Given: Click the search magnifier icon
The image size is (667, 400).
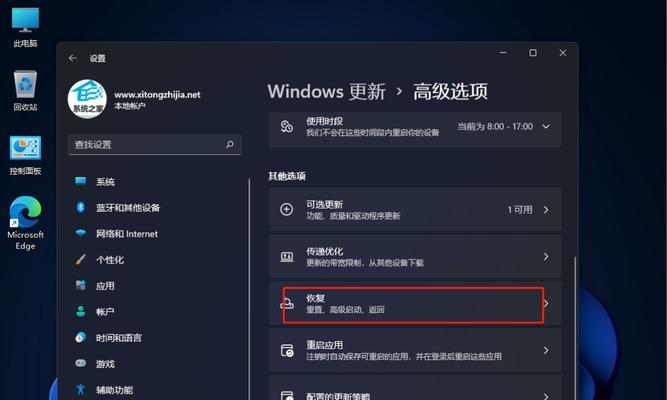Looking at the screenshot, I should (x=230, y=145).
